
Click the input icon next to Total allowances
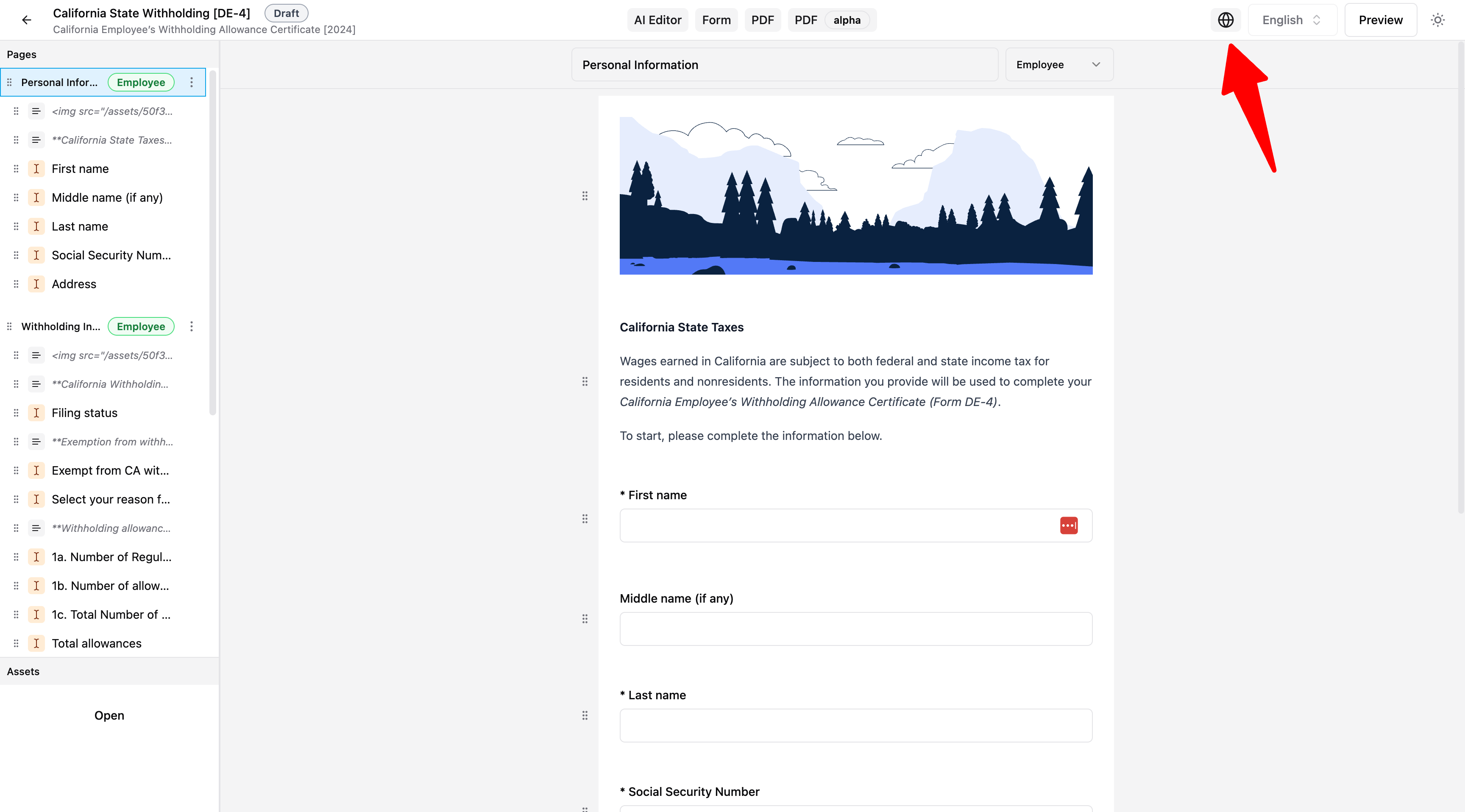coord(36,643)
